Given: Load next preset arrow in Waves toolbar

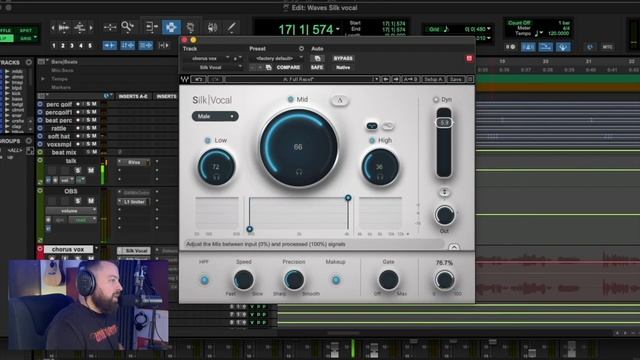Looking at the screenshot, I should pyautogui.click(x=396, y=79).
